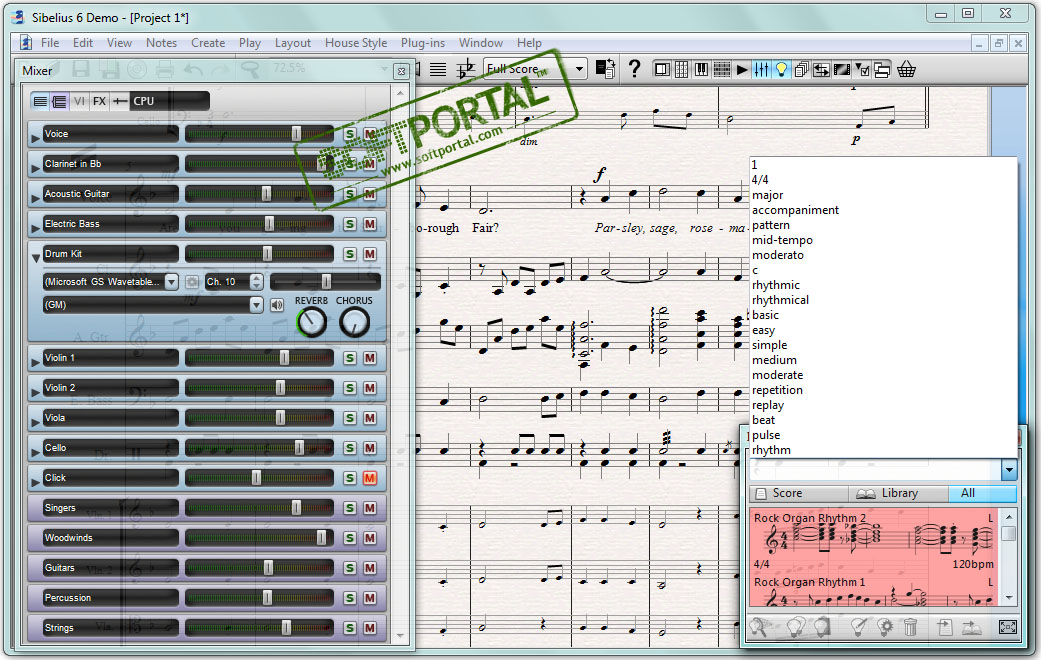Open the Create menu

pos(208,42)
